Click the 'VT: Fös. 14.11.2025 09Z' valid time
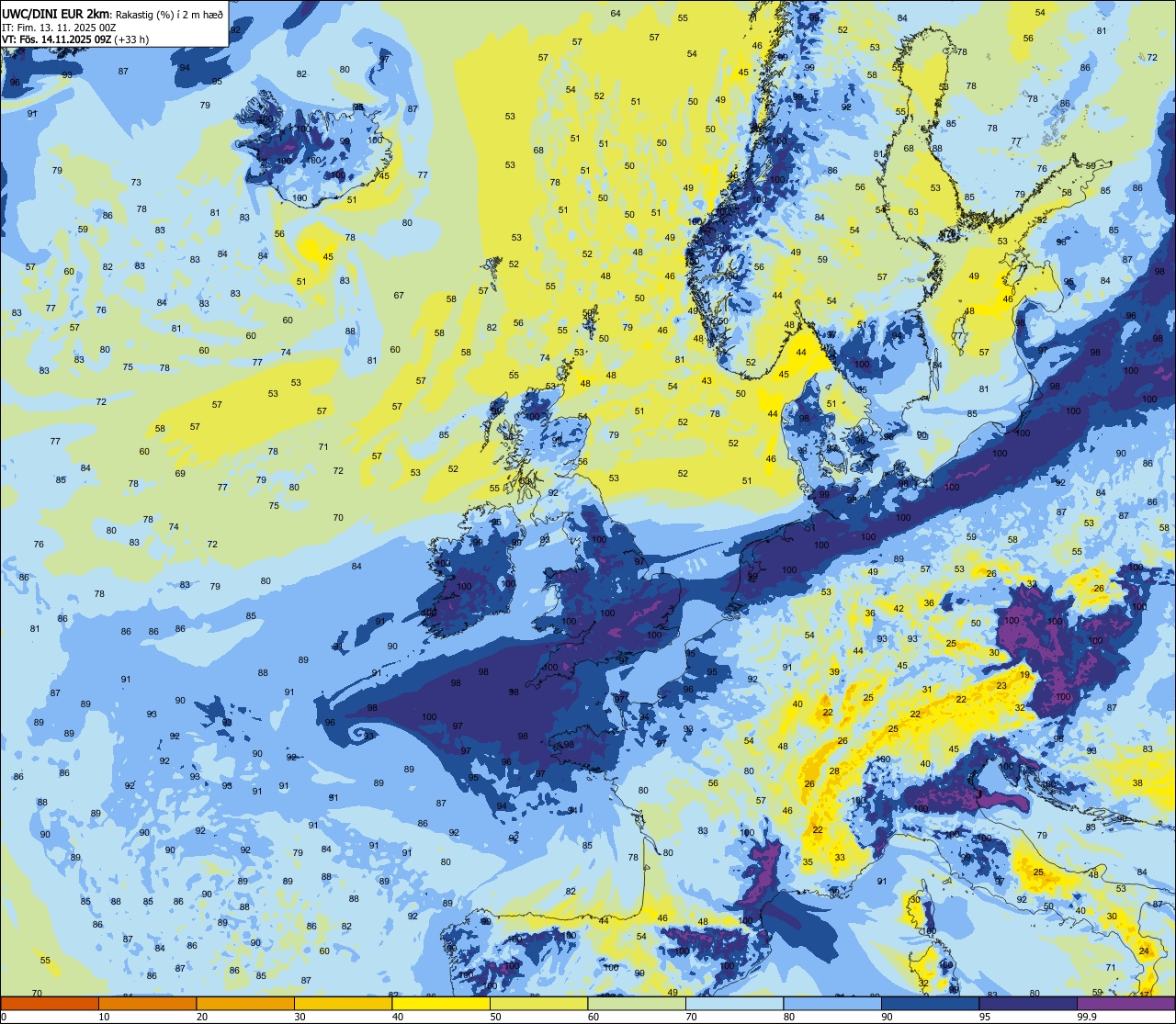Image resolution: width=1176 pixels, height=1024 pixels. pyautogui.click(x=56, y=41)
